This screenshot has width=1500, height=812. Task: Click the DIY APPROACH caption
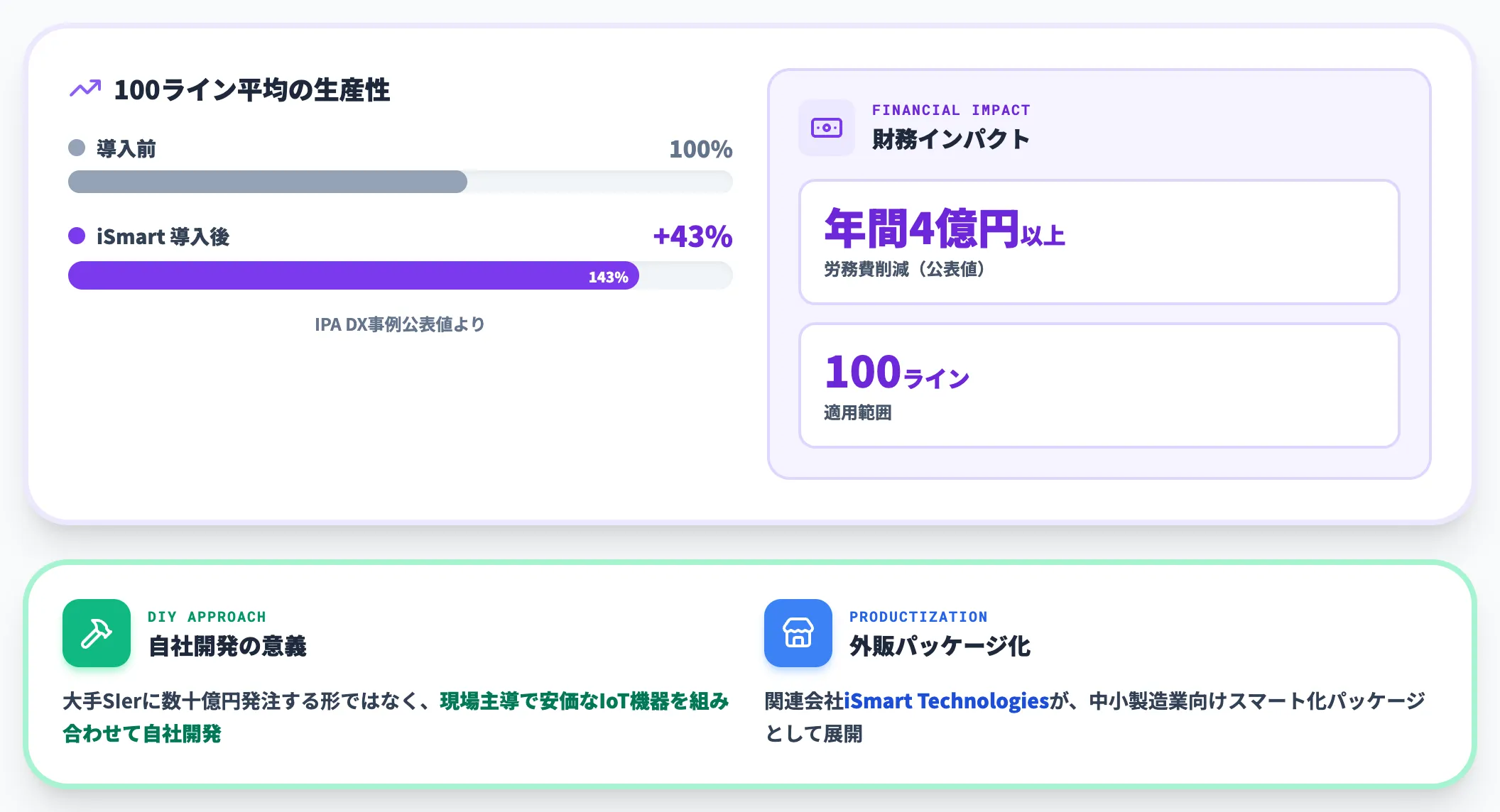207,617
